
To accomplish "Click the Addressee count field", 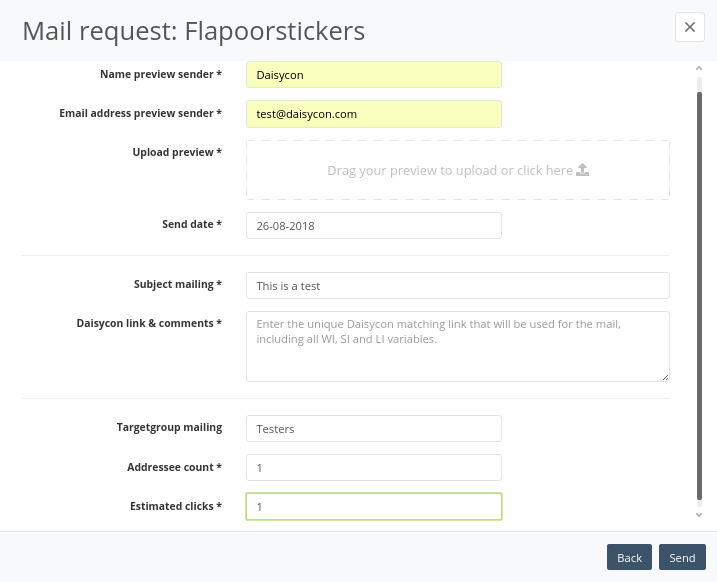I will [x=374, y=467].
